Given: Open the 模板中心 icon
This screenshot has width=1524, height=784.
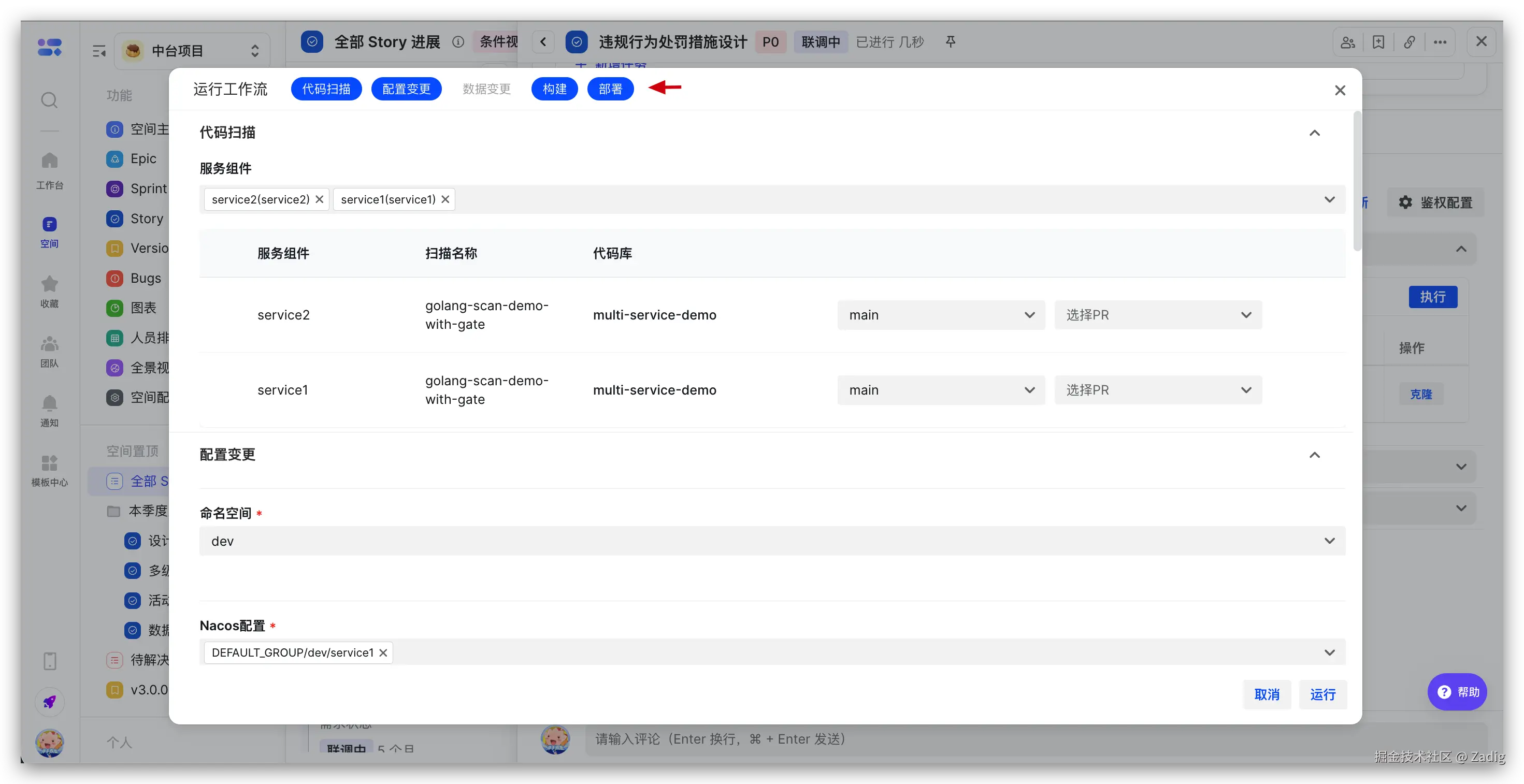Looking at the screenshot, I should point(50,463).
